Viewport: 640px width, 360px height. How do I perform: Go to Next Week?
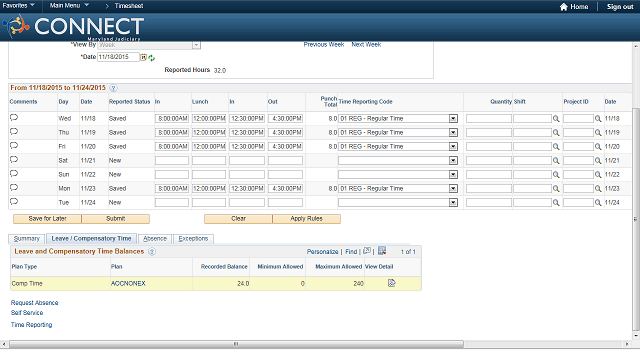(x=366, y=44)
